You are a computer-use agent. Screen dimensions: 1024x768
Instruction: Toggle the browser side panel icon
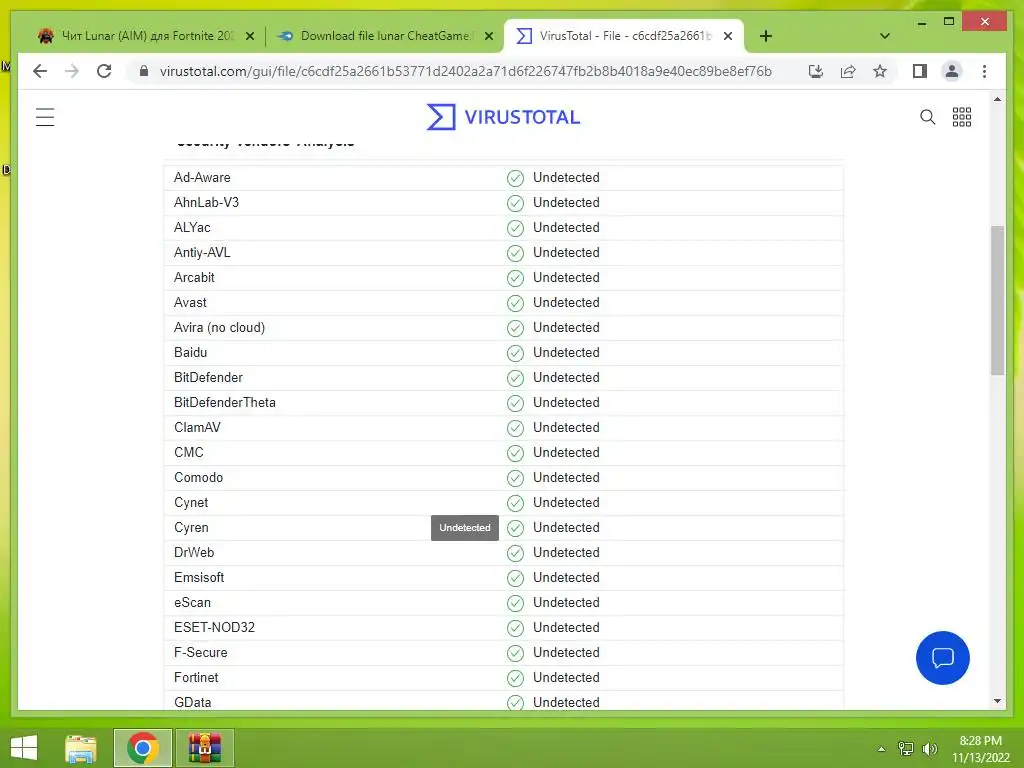[920, 71]
